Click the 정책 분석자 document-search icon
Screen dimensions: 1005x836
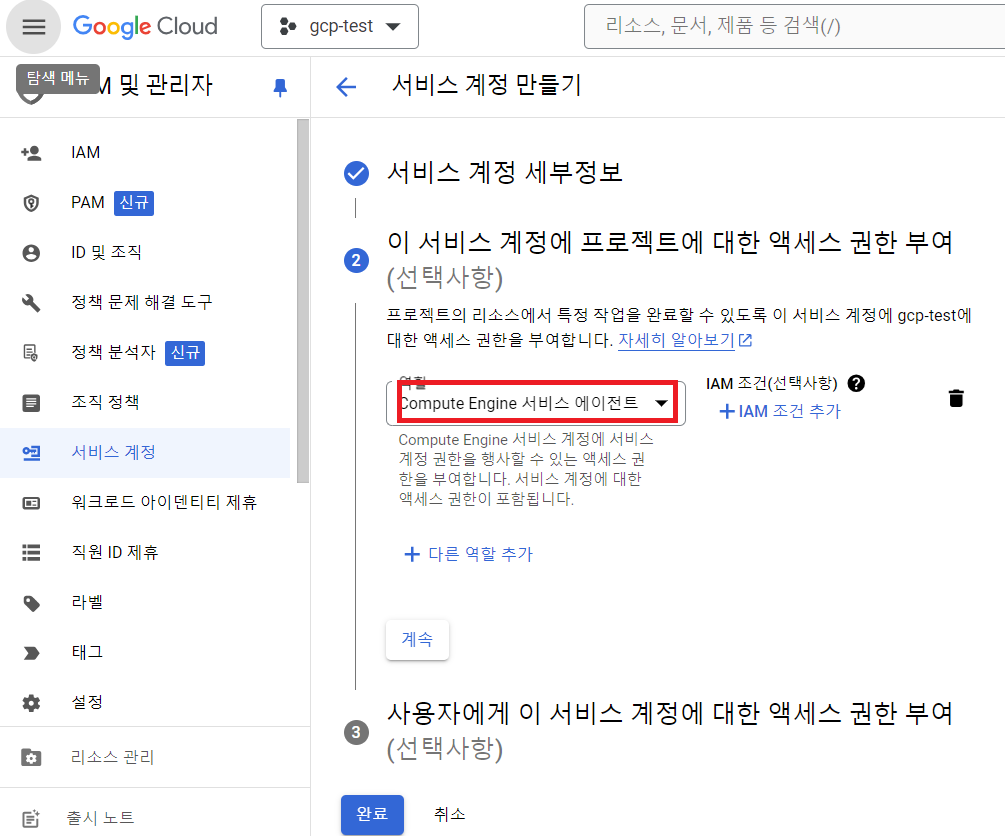[x=31, y=353]
